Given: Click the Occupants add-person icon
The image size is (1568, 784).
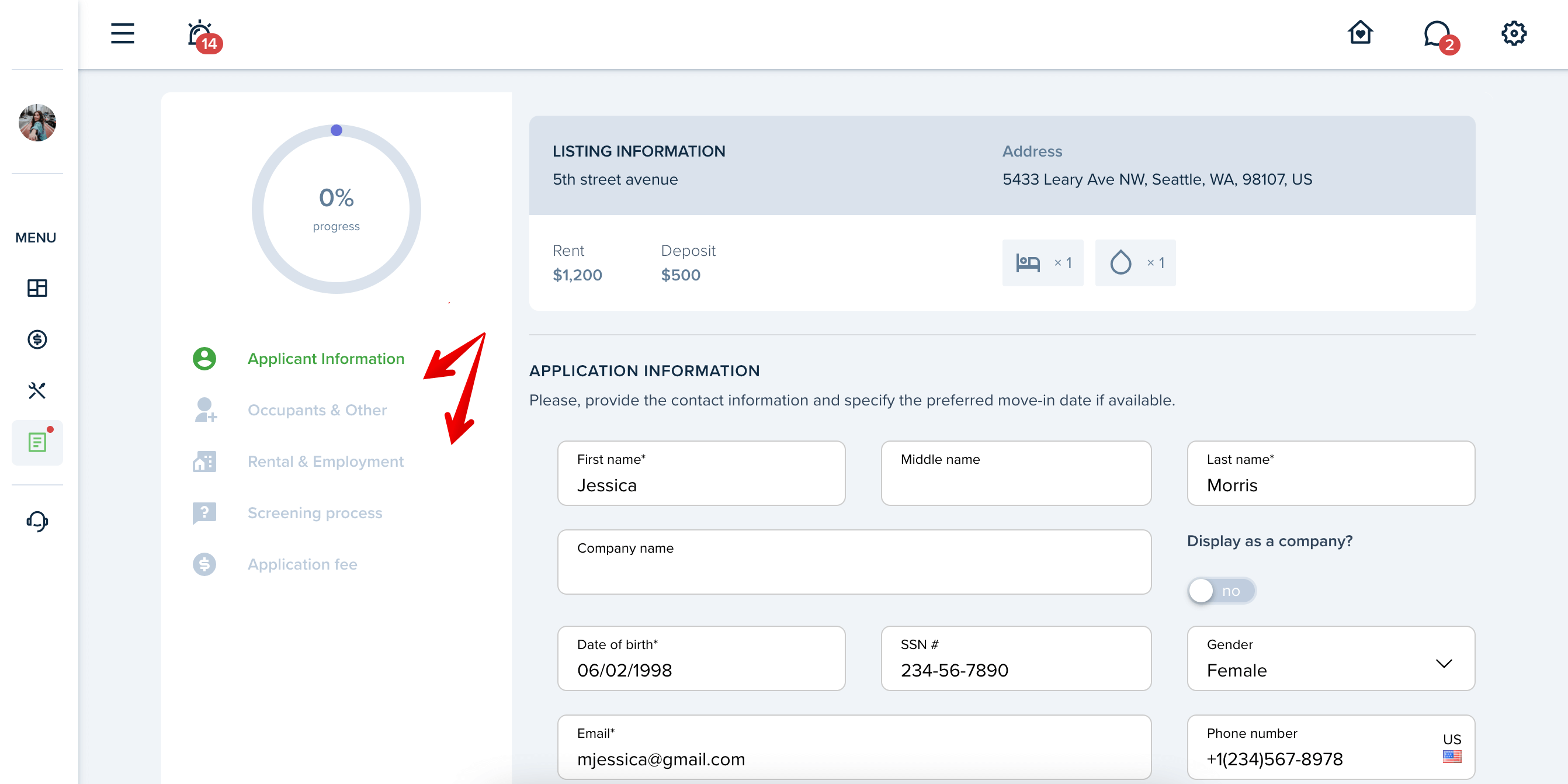Looking at the screenshot, I should tap(205, 410).
